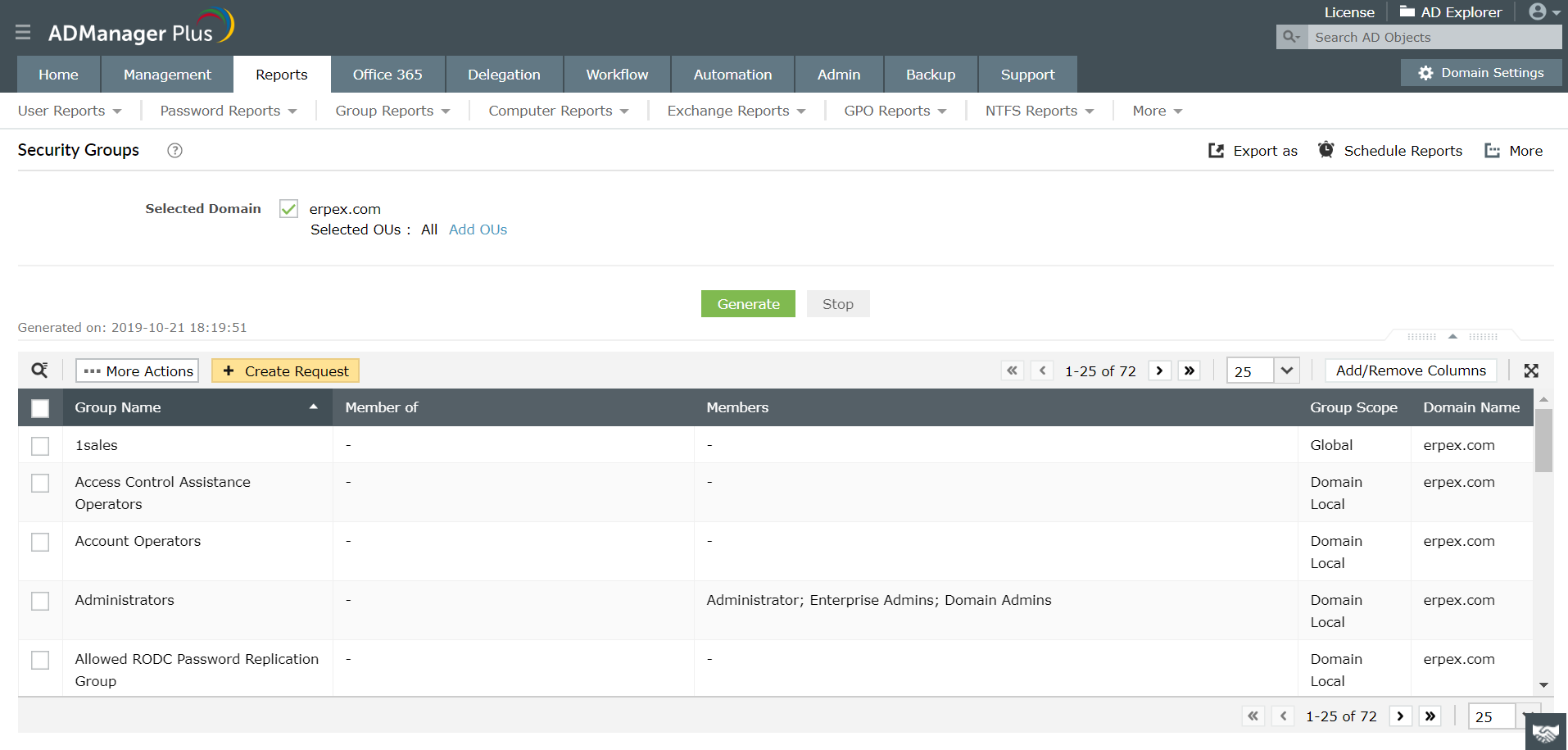Switch to the Backup tab
Viewport: 1568px width, 750px height.
coord(931,74)
